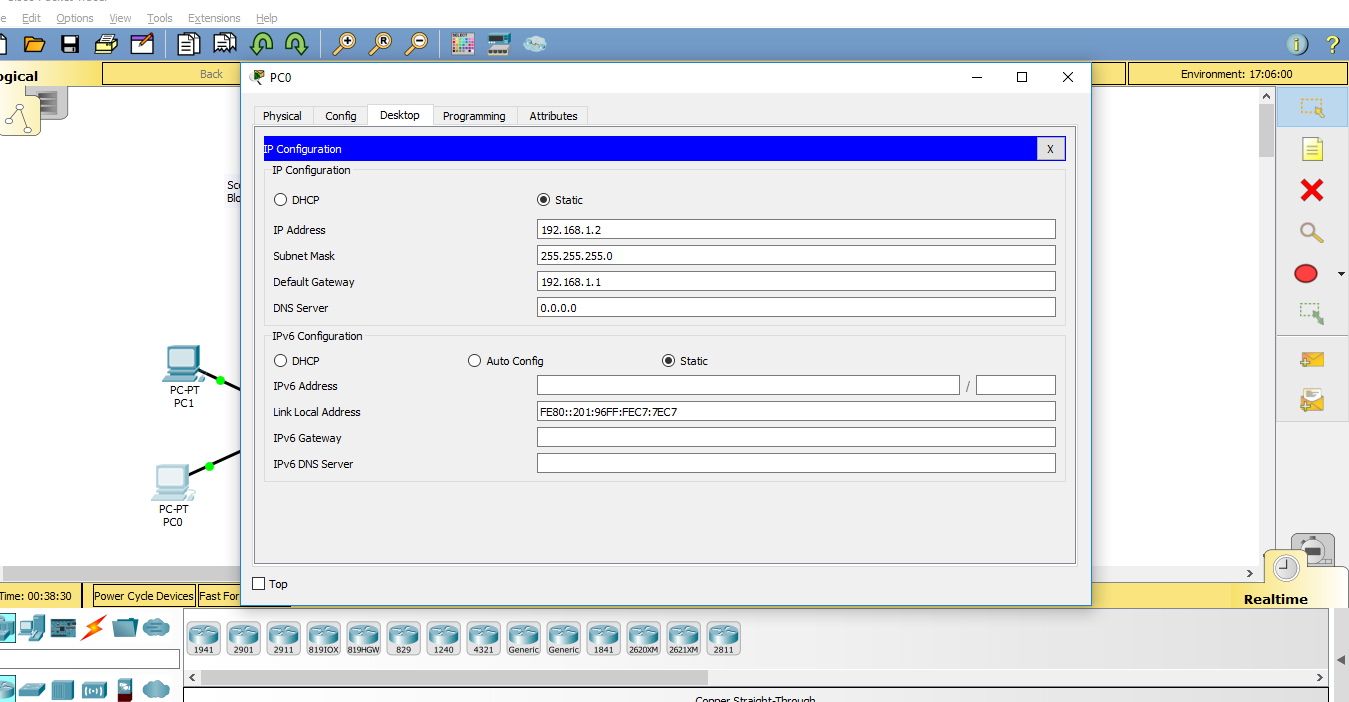Click the Default Gateway field
The image size is (1349, 702).
click(x=796, y=282)
